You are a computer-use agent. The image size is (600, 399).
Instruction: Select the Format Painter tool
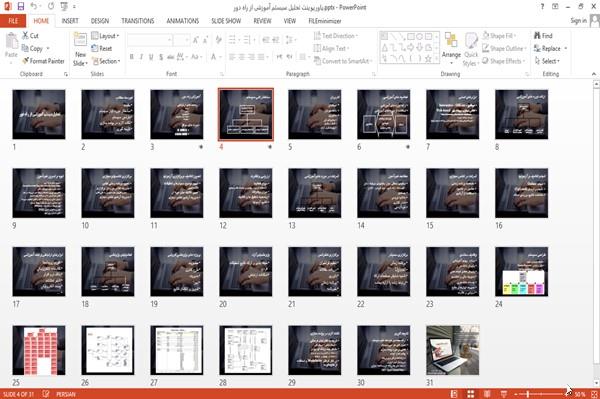point(43,61)
